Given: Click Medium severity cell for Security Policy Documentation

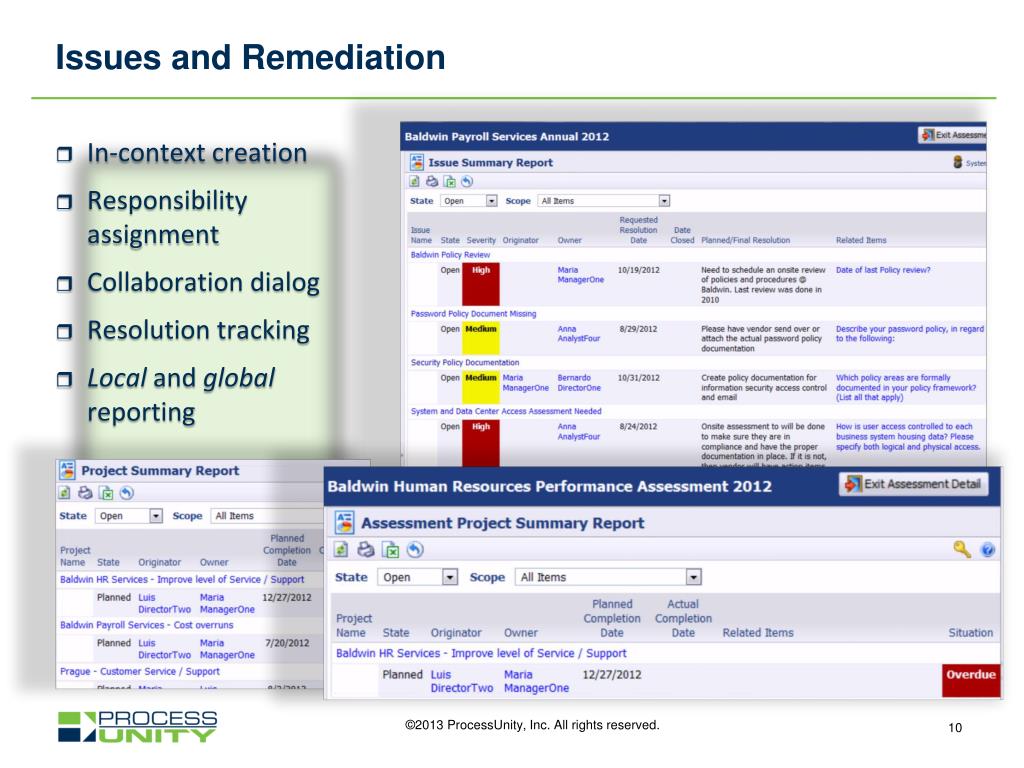Looking at the screenshot, I should coord(481,387).
